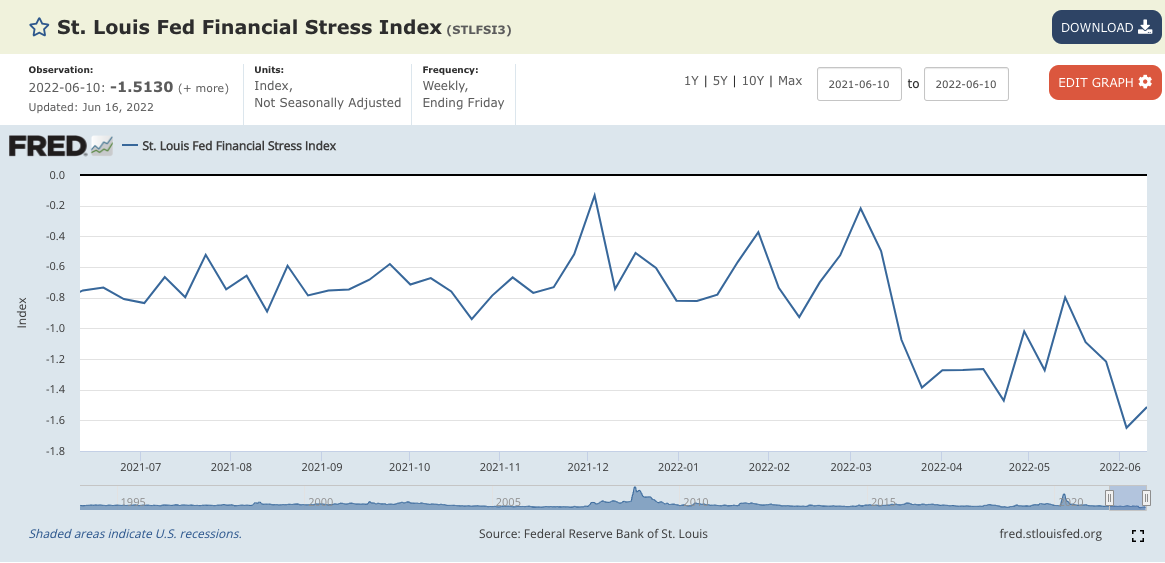Open fred.stlouisfed.org link

click(x=1051, y=534)
